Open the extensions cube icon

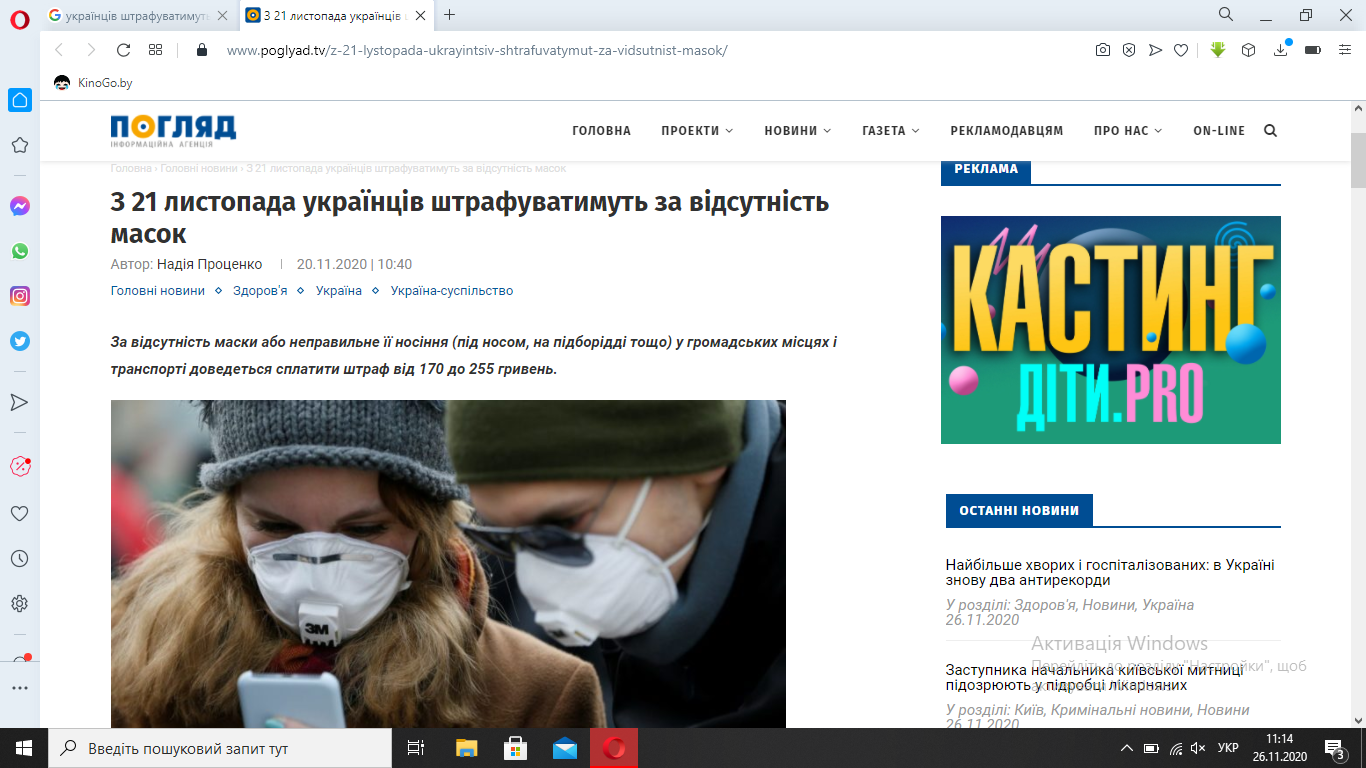[x=1248, y=50]
